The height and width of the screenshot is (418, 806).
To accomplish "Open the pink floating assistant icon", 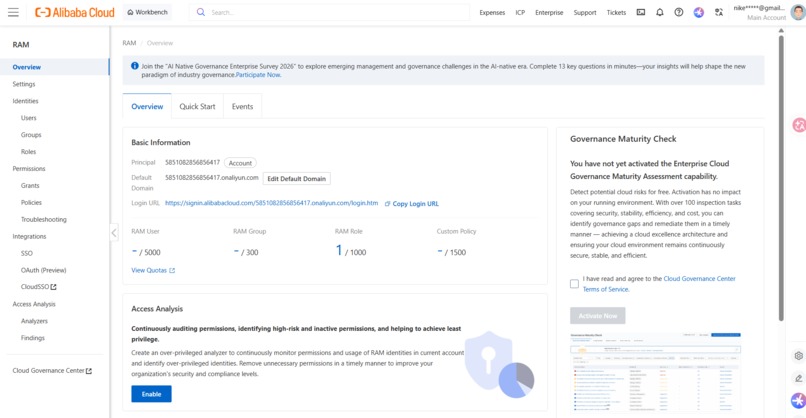I will (799, 125).
